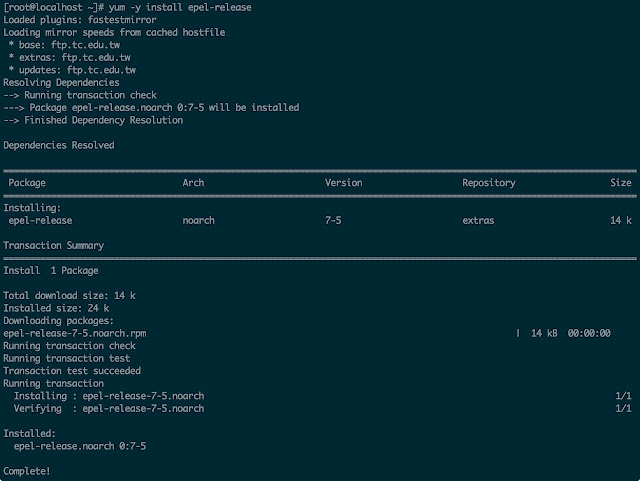Viewport: 640px width, 481px height.
Task: Click the '[root@localhost ~]#' prompt
Action: coord(54,7)
